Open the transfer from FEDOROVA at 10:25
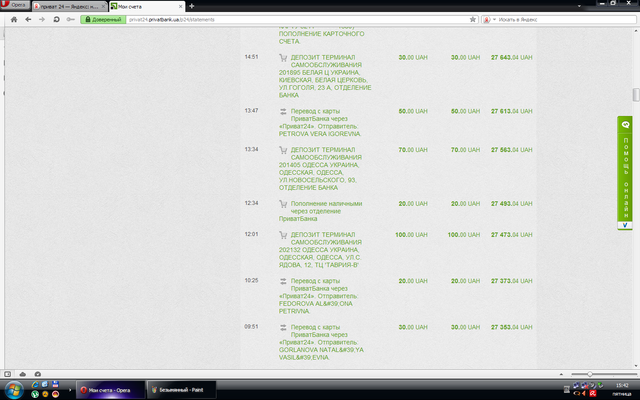The image size is (640, 400). 318,296
